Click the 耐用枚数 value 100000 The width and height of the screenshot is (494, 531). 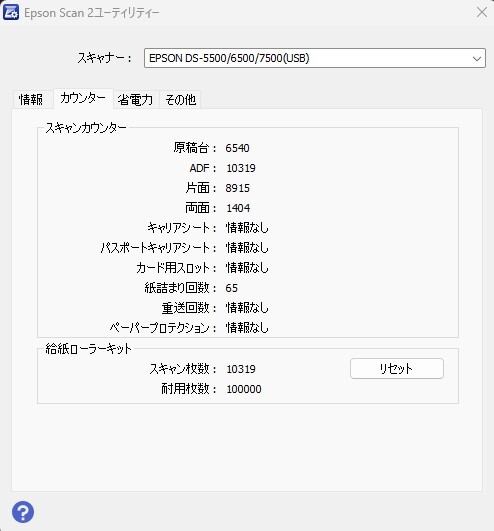244,389
